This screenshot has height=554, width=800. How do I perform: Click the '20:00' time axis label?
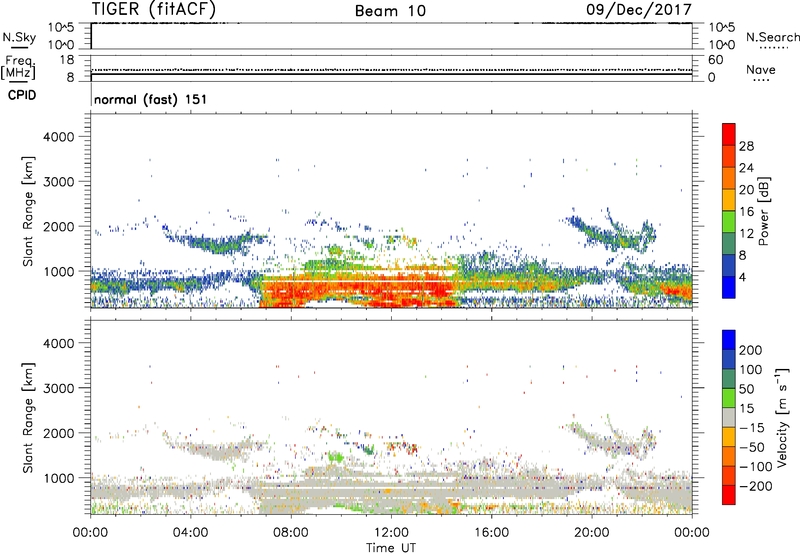coord(591,533)
